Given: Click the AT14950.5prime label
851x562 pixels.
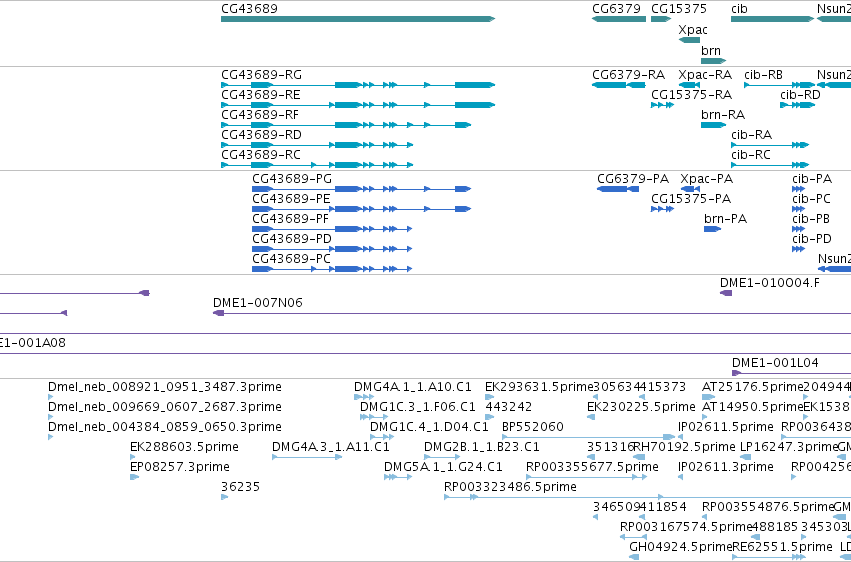Looking at the screenshot, I should (752, 407).
